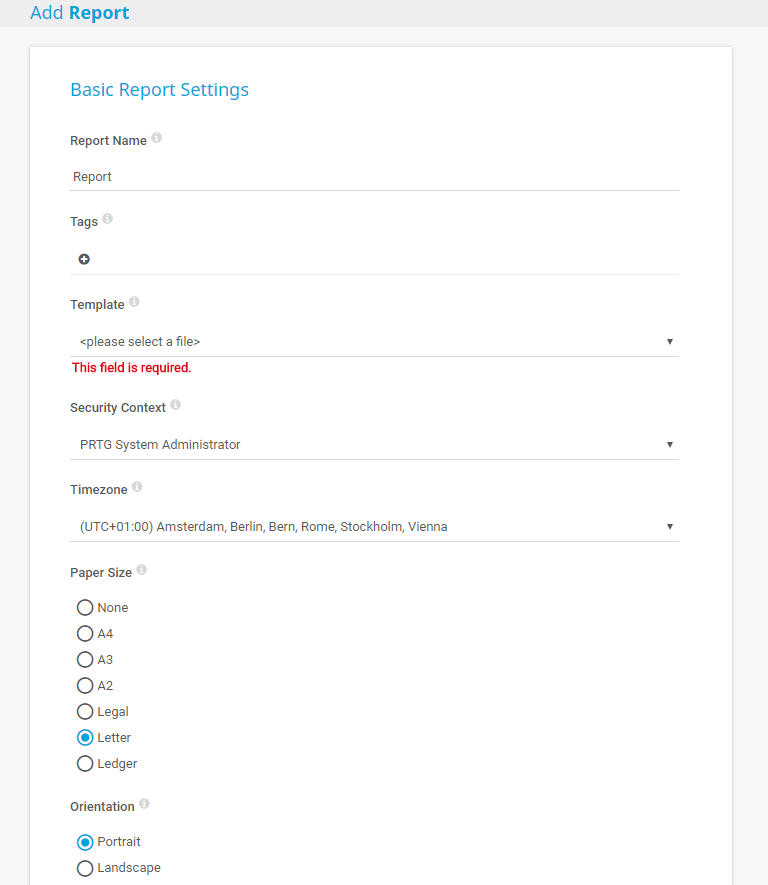Select the A4 paper size option
This screenshot has width=768, height=885.
(x=85, y=633)
